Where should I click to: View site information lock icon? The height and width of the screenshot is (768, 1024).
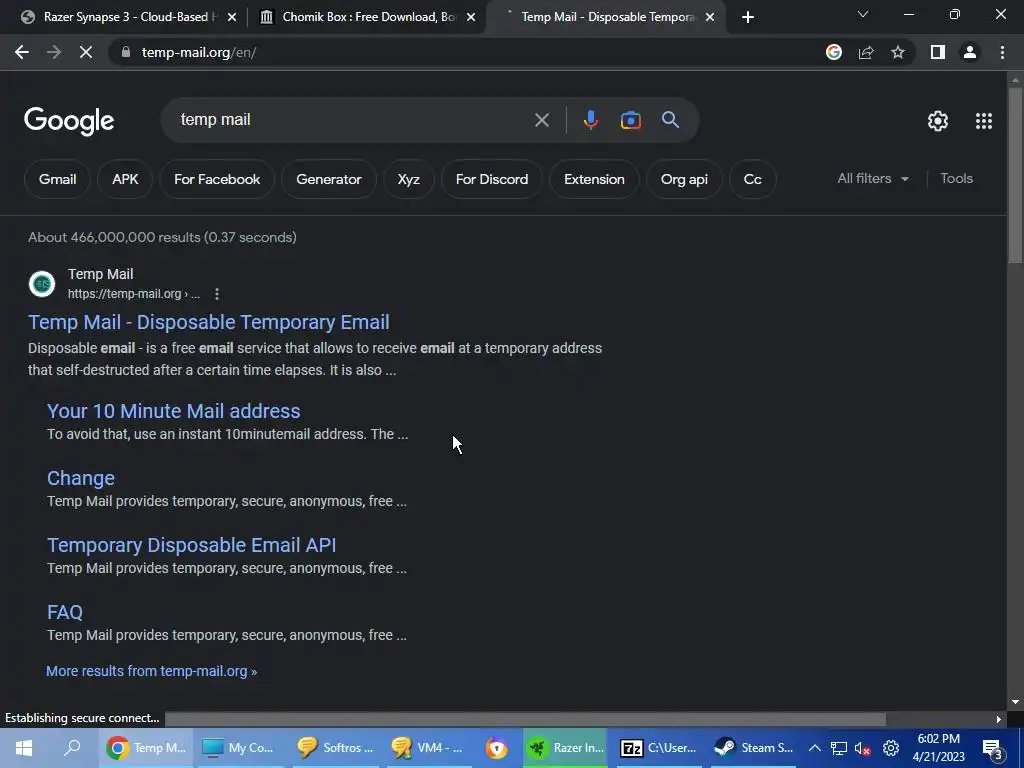point(126,52)
